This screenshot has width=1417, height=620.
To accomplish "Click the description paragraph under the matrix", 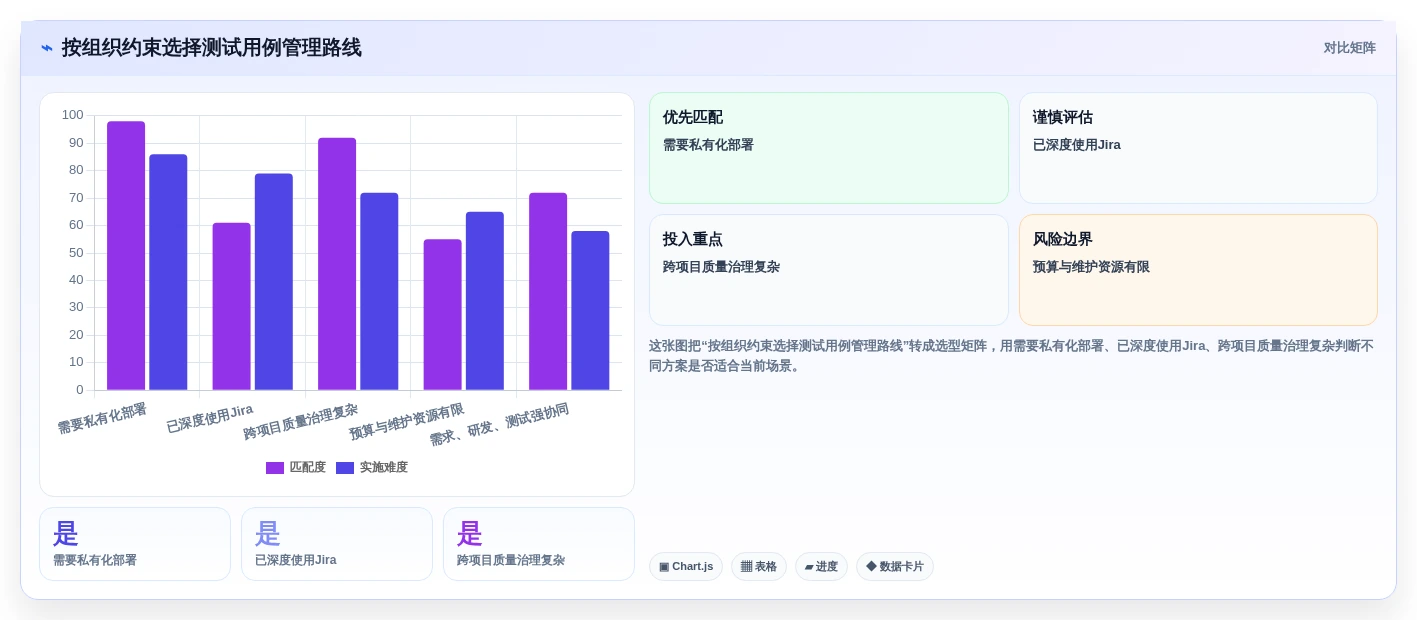I will pyautogui.click(x=1012, y=356).
